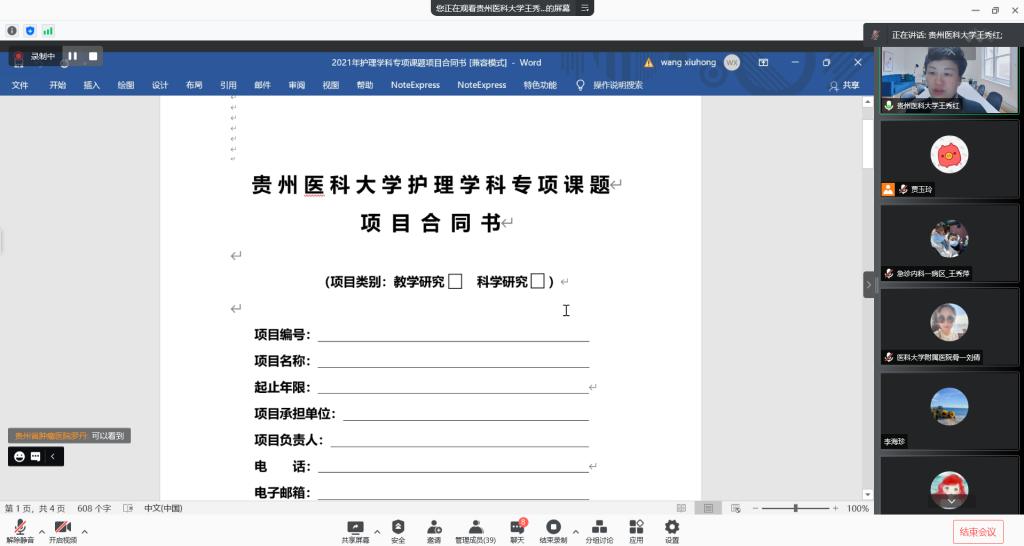Expand share options arrow beside 共享屏幕

click(x=377, y=531)
